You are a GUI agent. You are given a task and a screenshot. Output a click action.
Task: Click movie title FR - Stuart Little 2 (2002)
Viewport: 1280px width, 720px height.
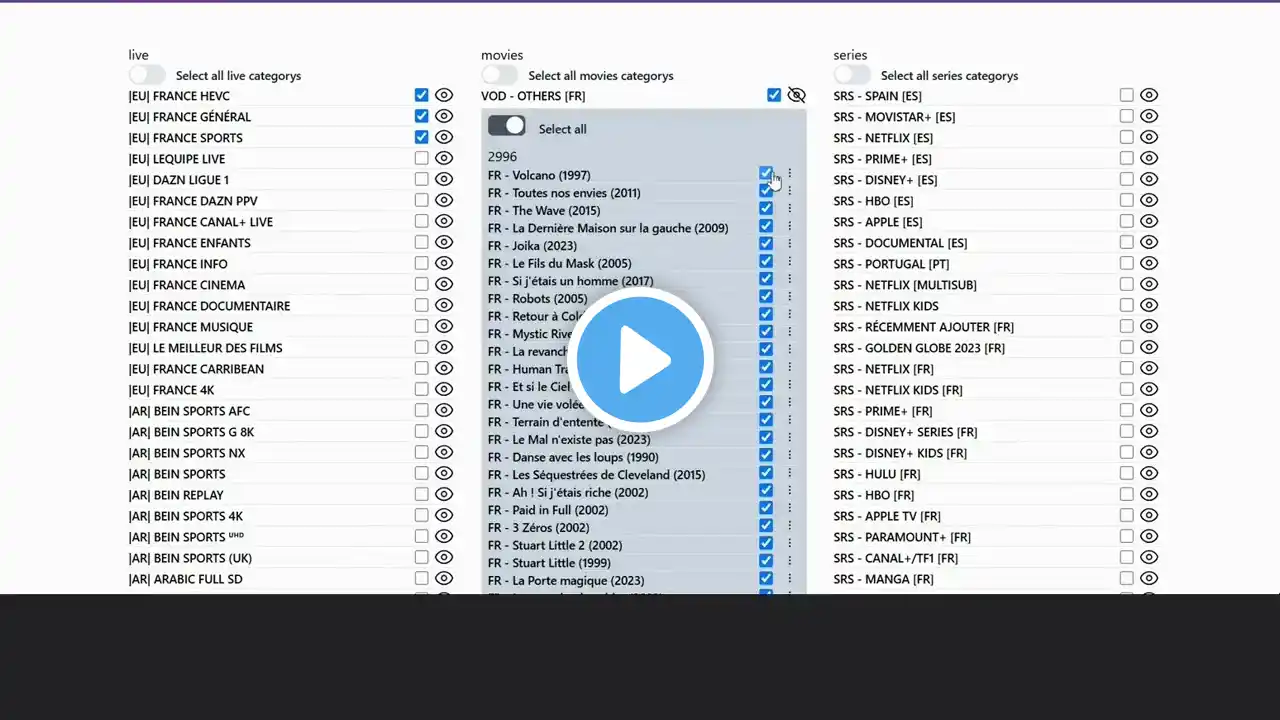pos(555,545)
